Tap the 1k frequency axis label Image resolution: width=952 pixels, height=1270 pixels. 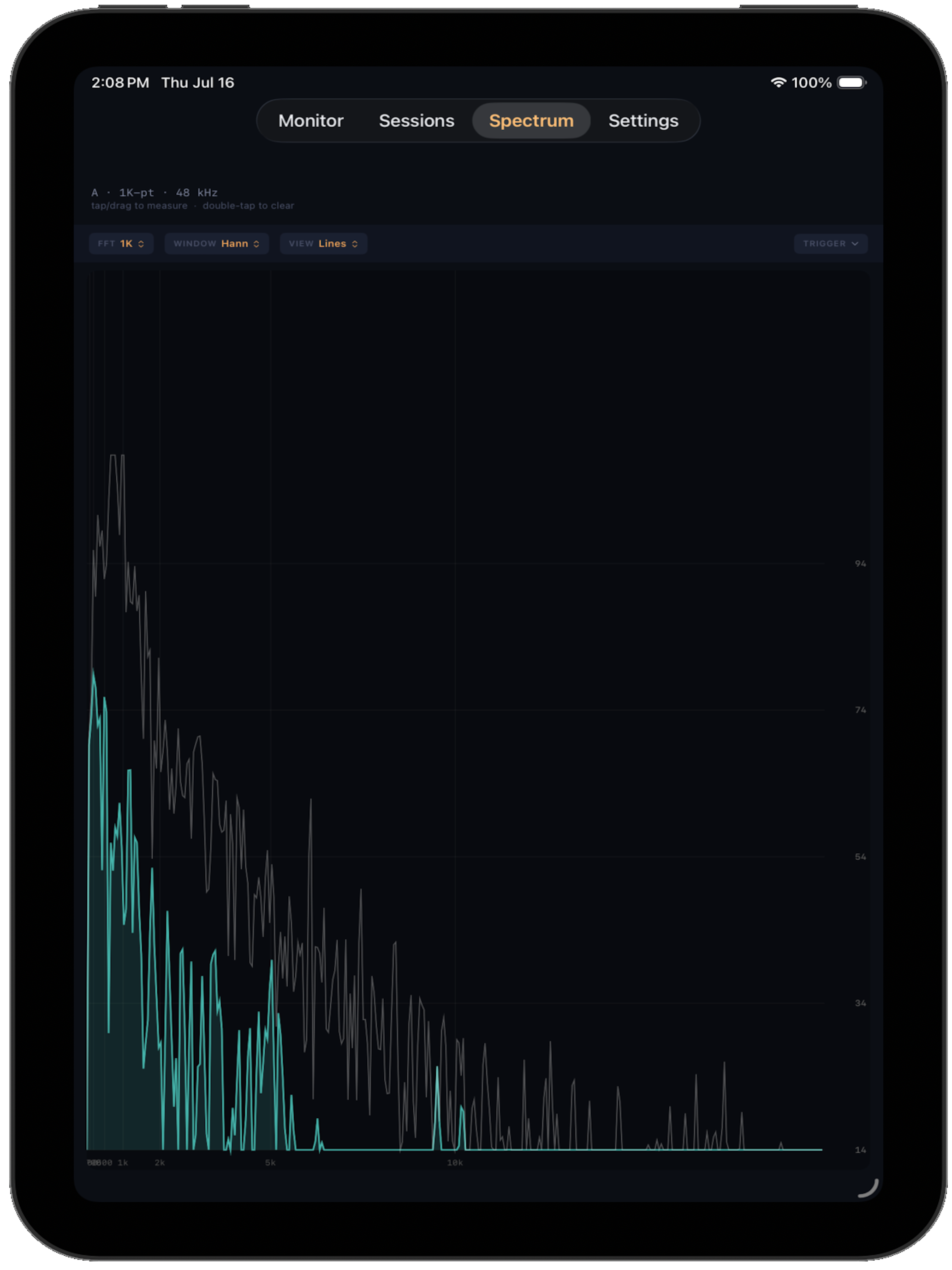click(123, 1162)
